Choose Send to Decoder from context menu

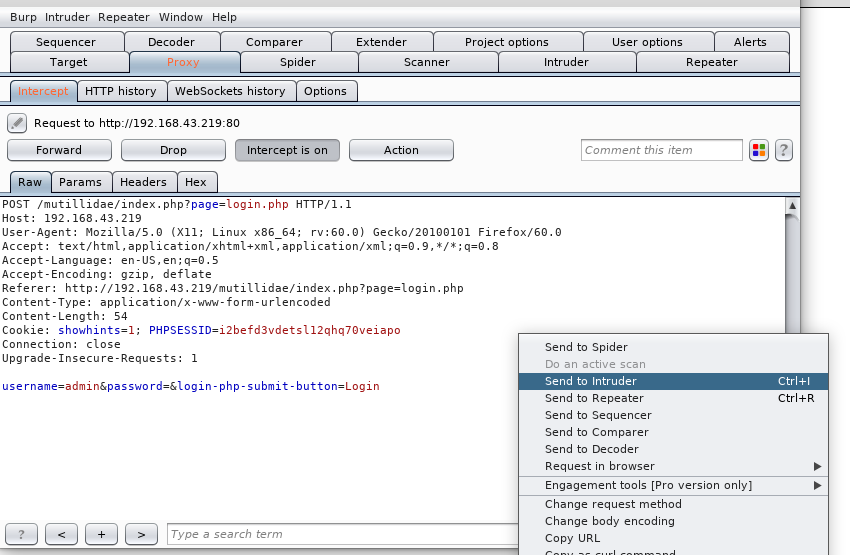click(x=673, y=449)
